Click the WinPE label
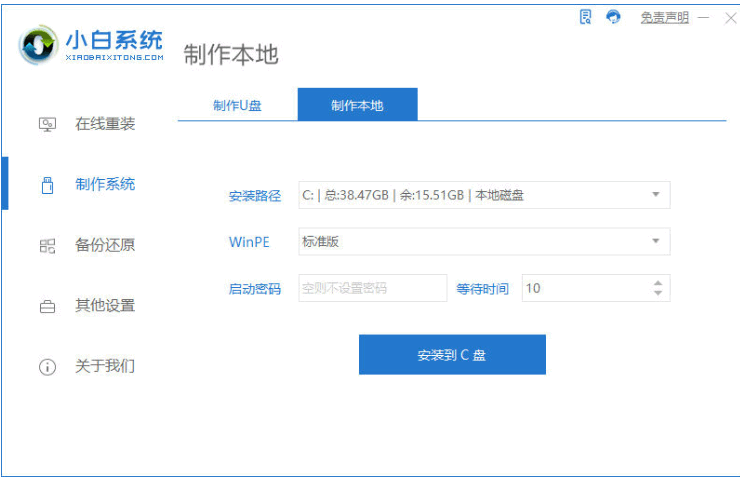The image size is (740, 481). [x=249, y=242]
